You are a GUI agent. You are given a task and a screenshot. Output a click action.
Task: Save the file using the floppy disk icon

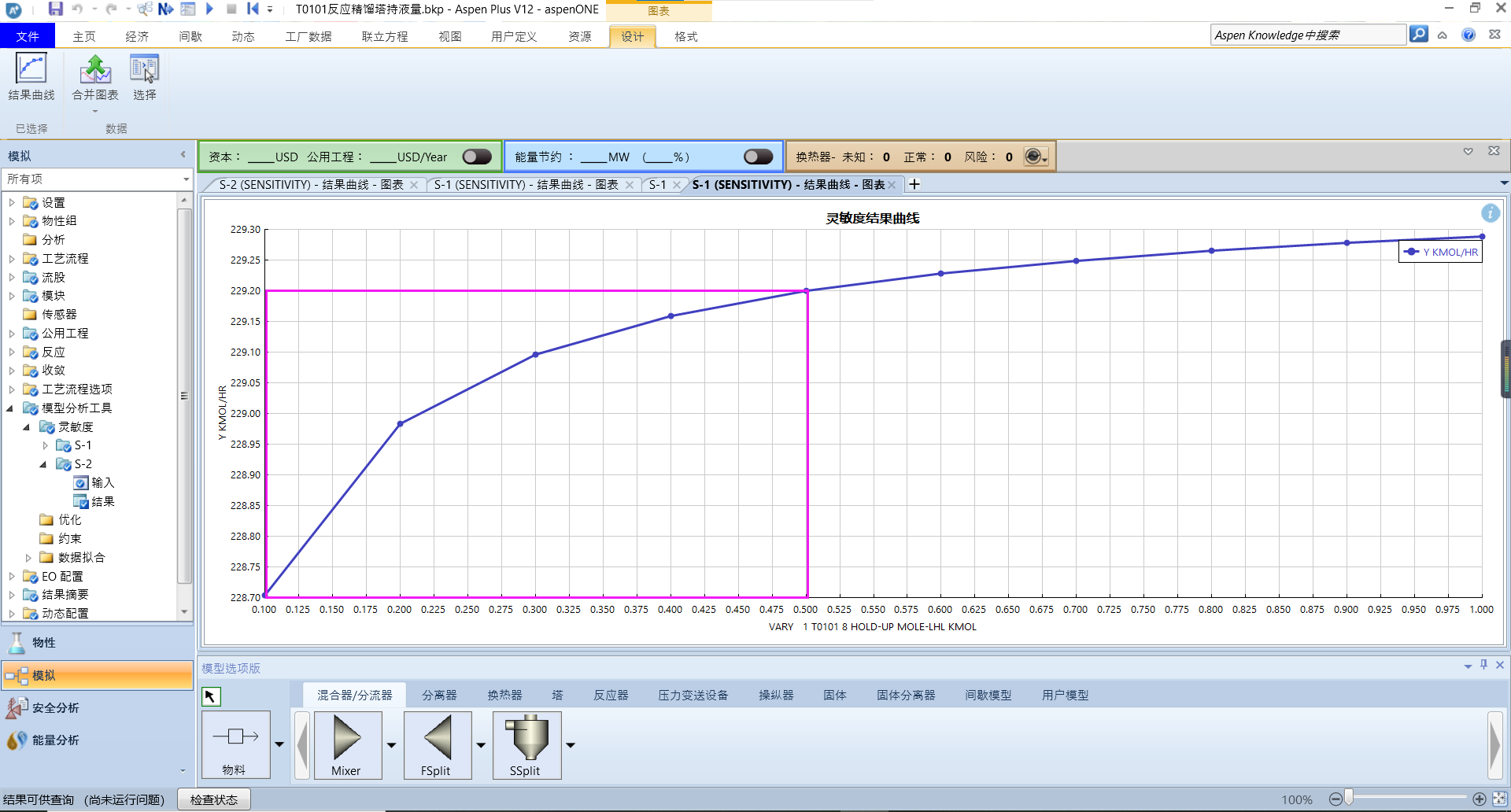55,9
